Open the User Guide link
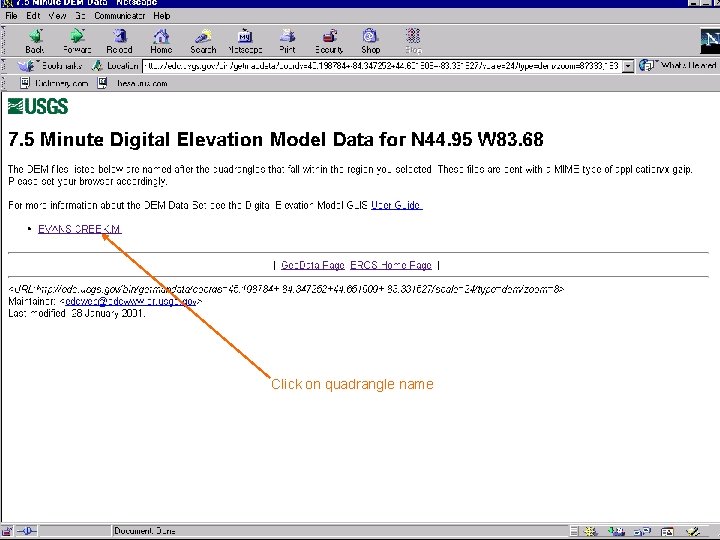The height and width of the screenshot is (540, 720). [396, 205]
